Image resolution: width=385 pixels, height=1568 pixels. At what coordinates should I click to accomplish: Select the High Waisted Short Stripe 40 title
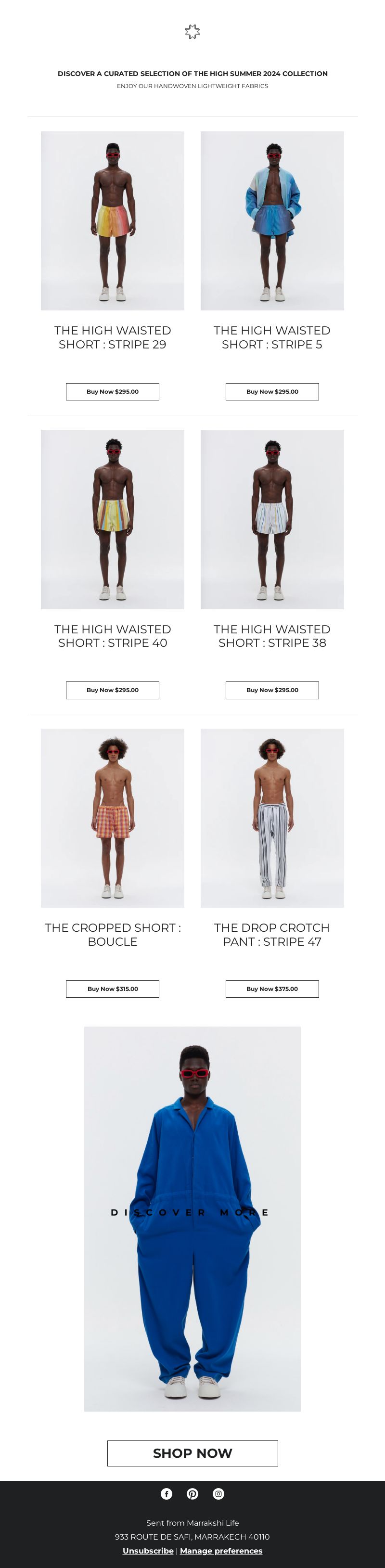point(113,636)
